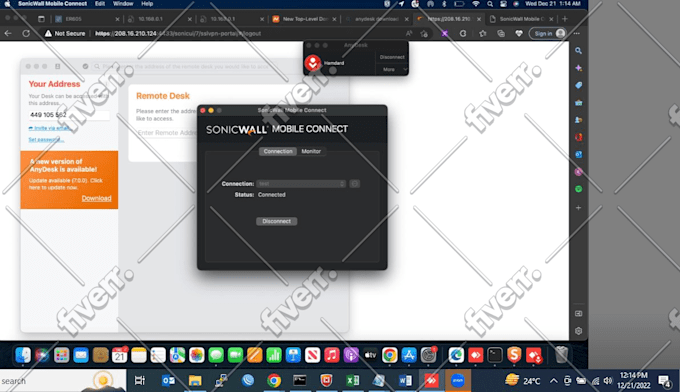Image resolution: width=680 pixels, height=392 pixels.
Task: Open Zoom from the Windows taskbar
Action: [458, 381]
